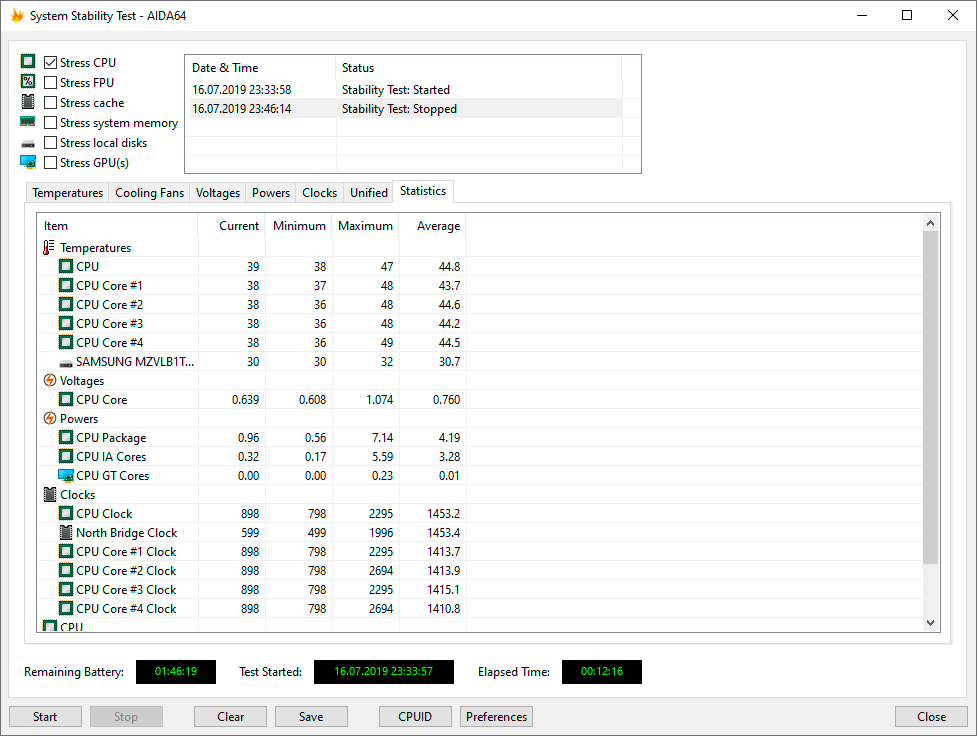Viewport: 977px width, 736px height.
Task: Click the icon of CPU Package power row
Action: click(x=66, y=437)
